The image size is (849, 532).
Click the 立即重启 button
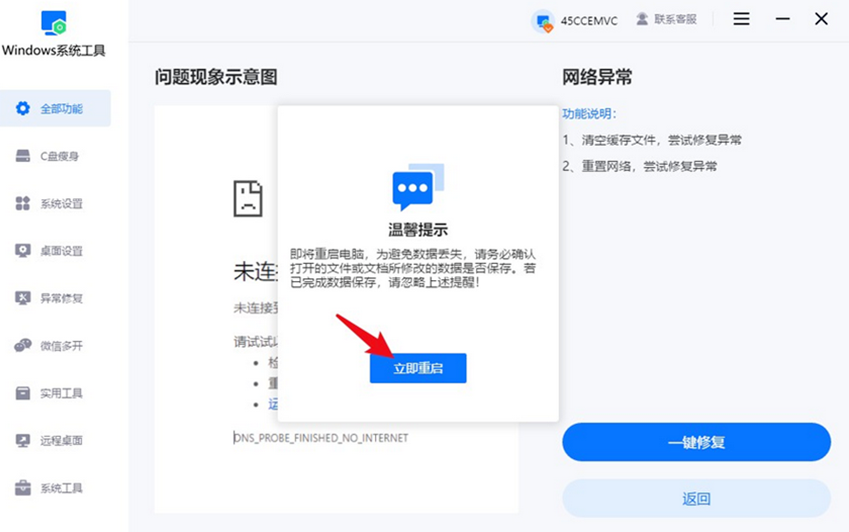click(x=418, y=368)
